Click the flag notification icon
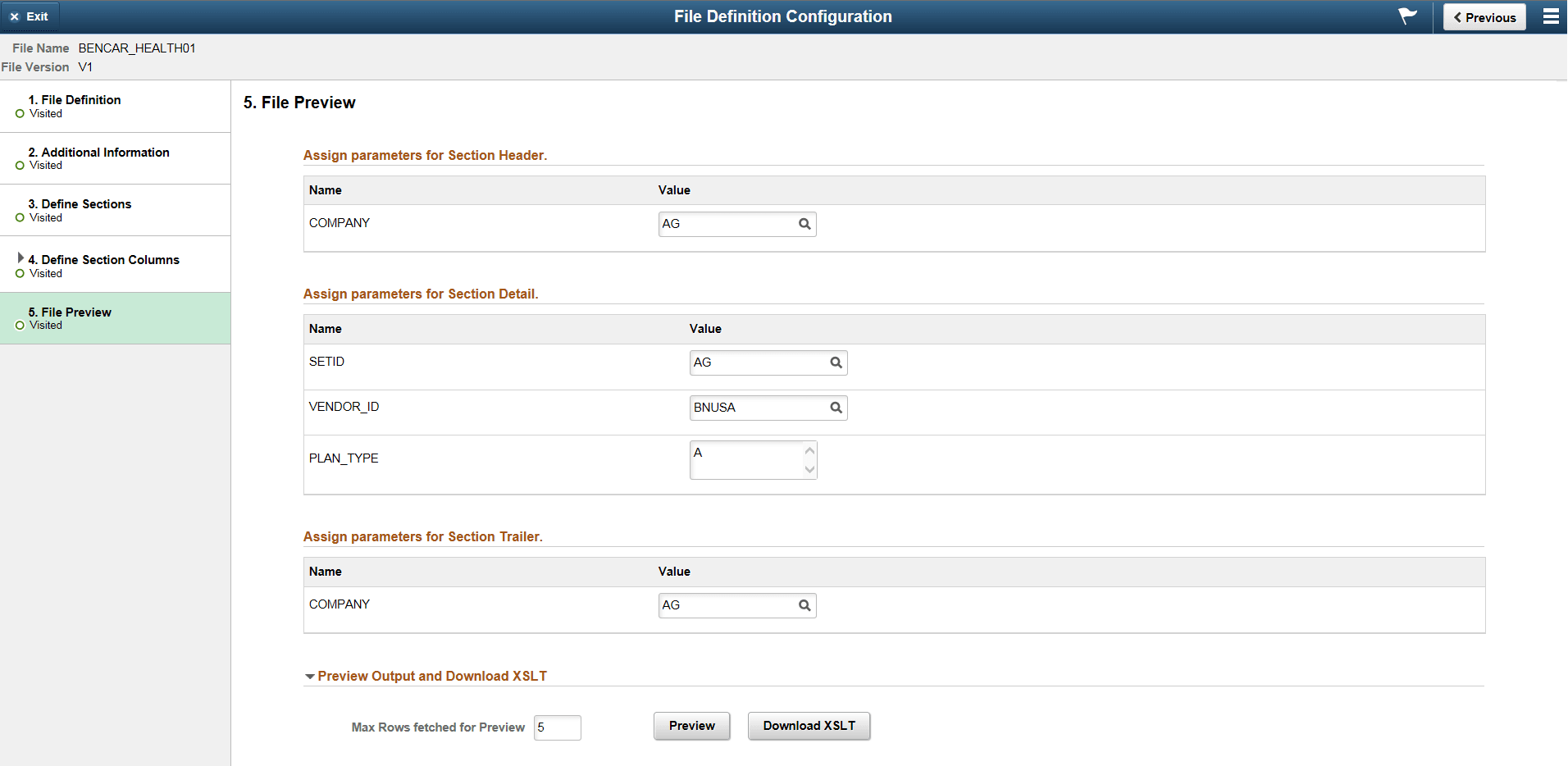 [x=1405, y=16]
